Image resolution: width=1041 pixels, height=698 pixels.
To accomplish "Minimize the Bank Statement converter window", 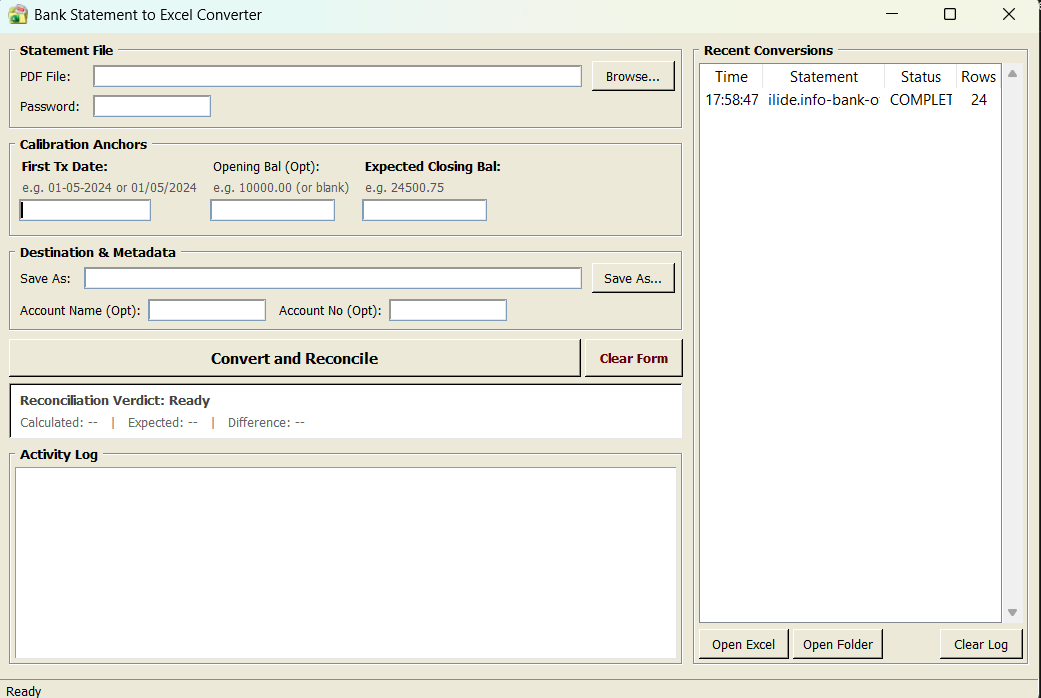I will pos(892,14).
